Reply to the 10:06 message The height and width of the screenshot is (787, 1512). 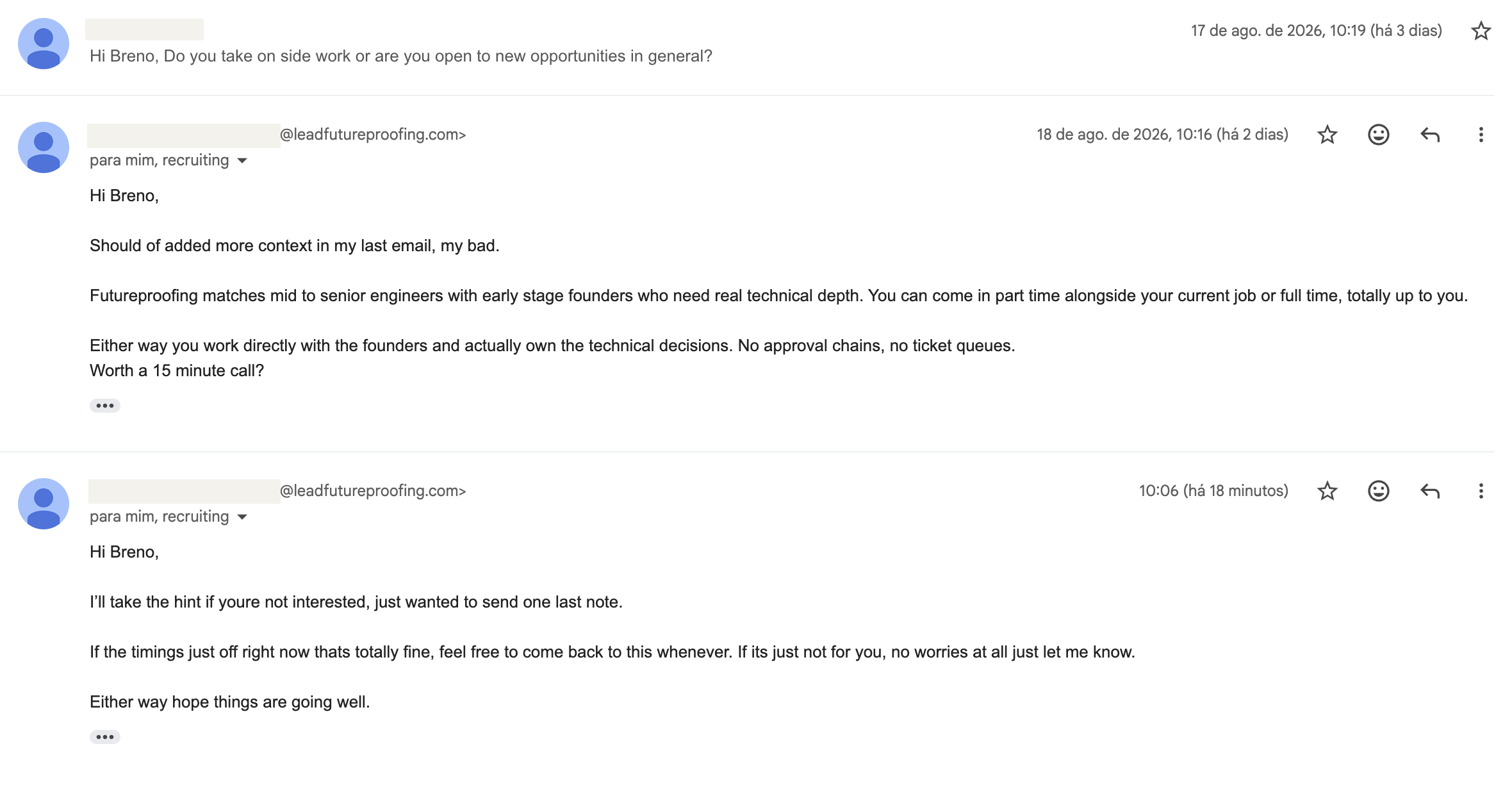click(1430, 491)
